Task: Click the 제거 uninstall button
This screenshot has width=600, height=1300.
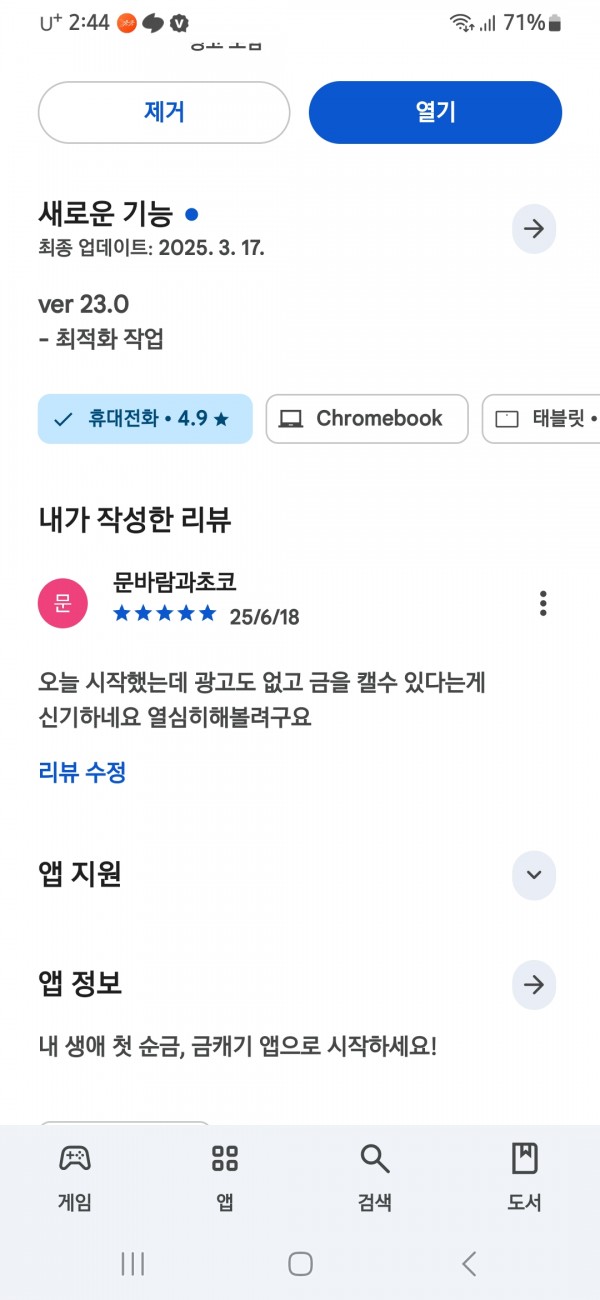Action: [164, 112]
